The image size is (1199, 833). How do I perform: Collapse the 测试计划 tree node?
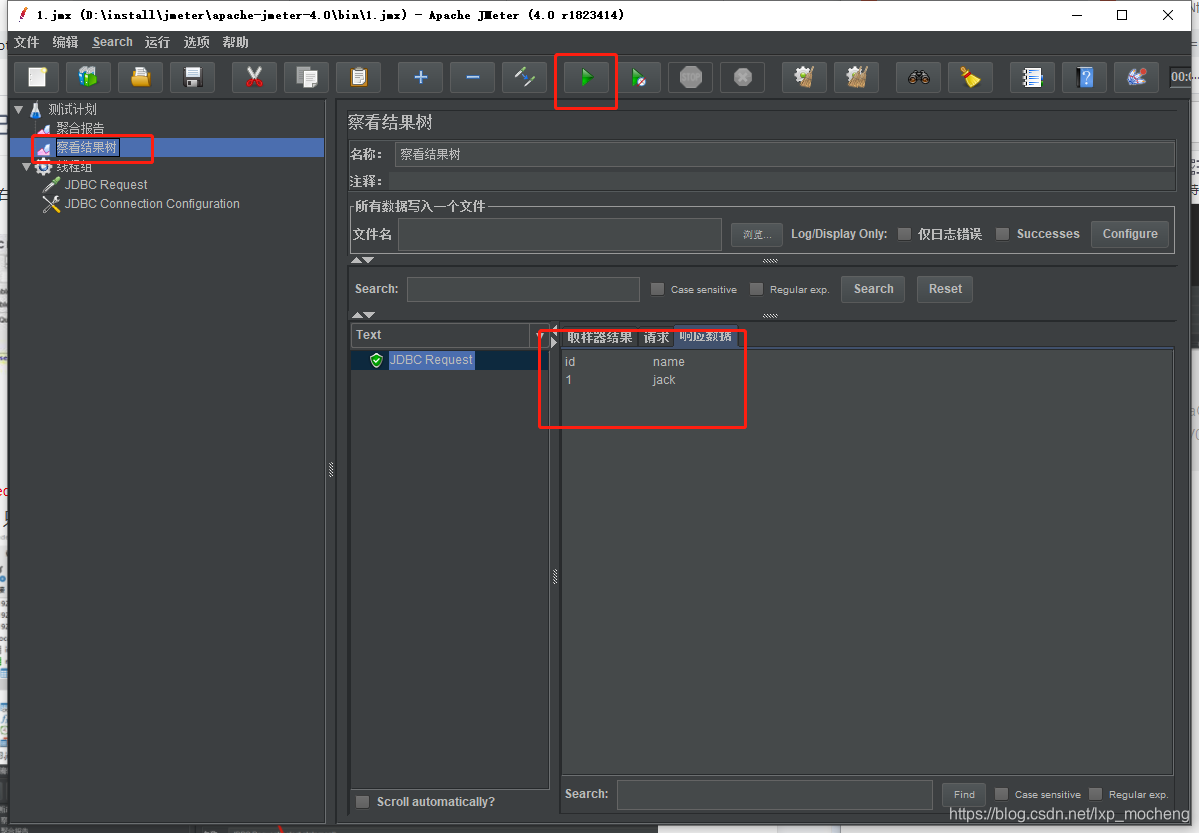tap(18, 109)
